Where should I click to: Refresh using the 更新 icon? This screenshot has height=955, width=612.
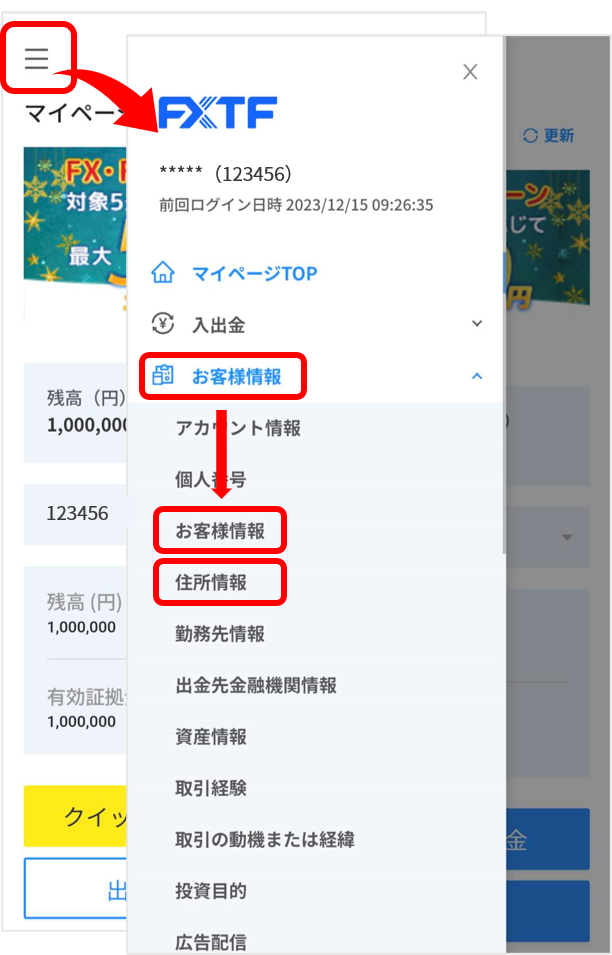(530, 135)
